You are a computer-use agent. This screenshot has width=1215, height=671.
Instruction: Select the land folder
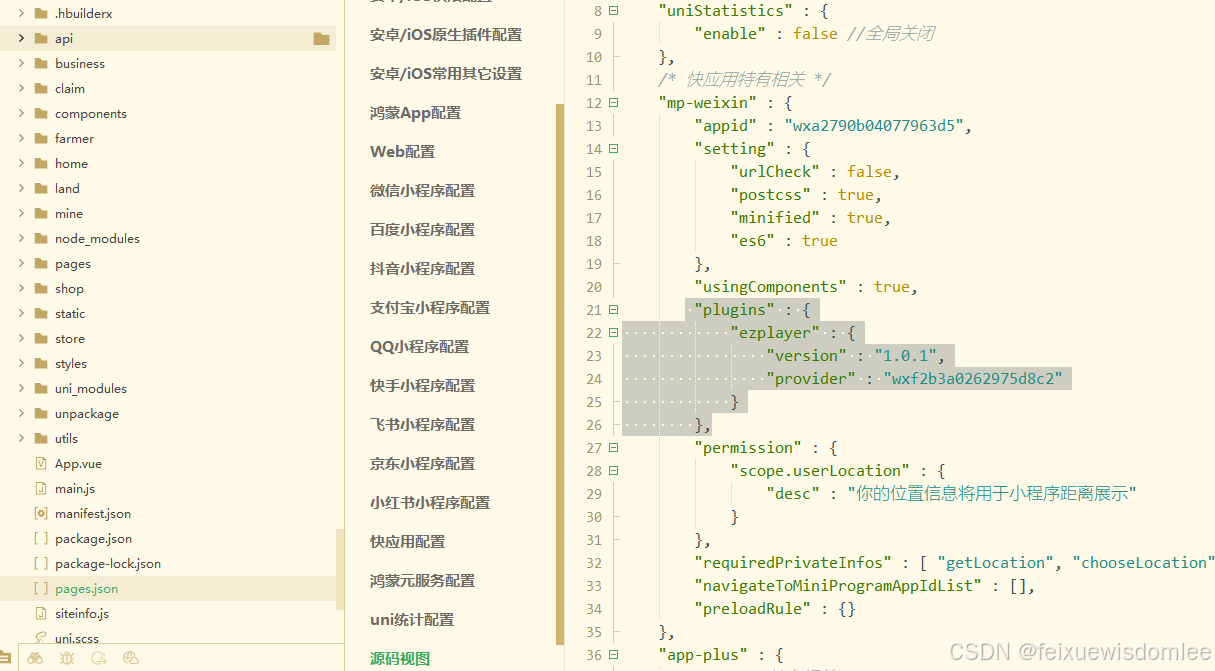pyautogui.click(x=67, y=189)
